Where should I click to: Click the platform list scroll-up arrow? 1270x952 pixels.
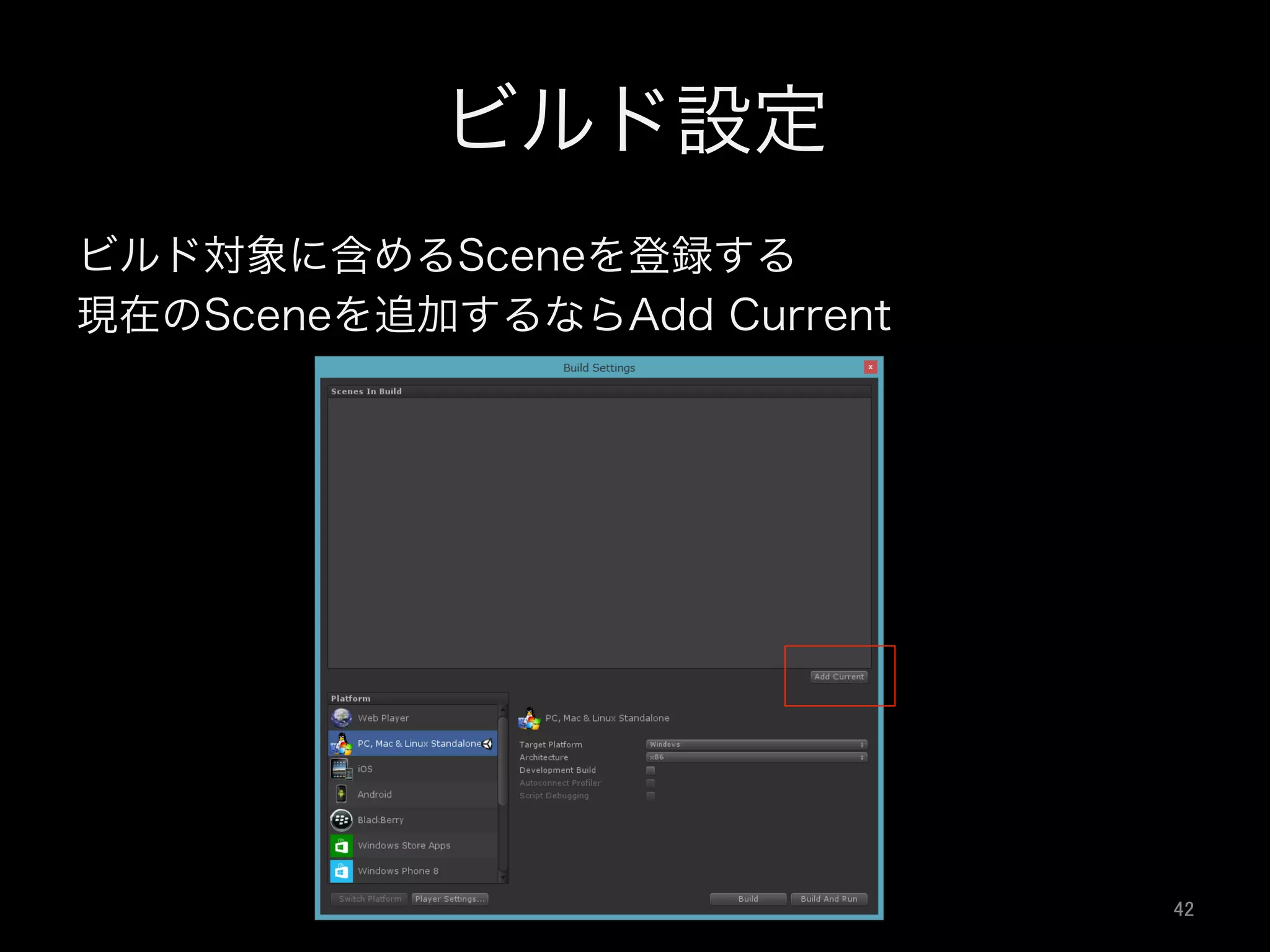(x=503, y=710)
